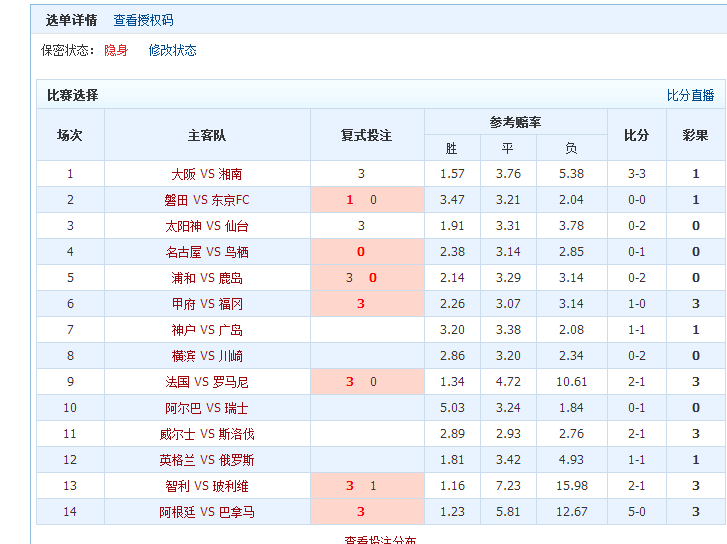Click the 磐田 team name
Screen dimensions: 727x544
pos(176,200)
